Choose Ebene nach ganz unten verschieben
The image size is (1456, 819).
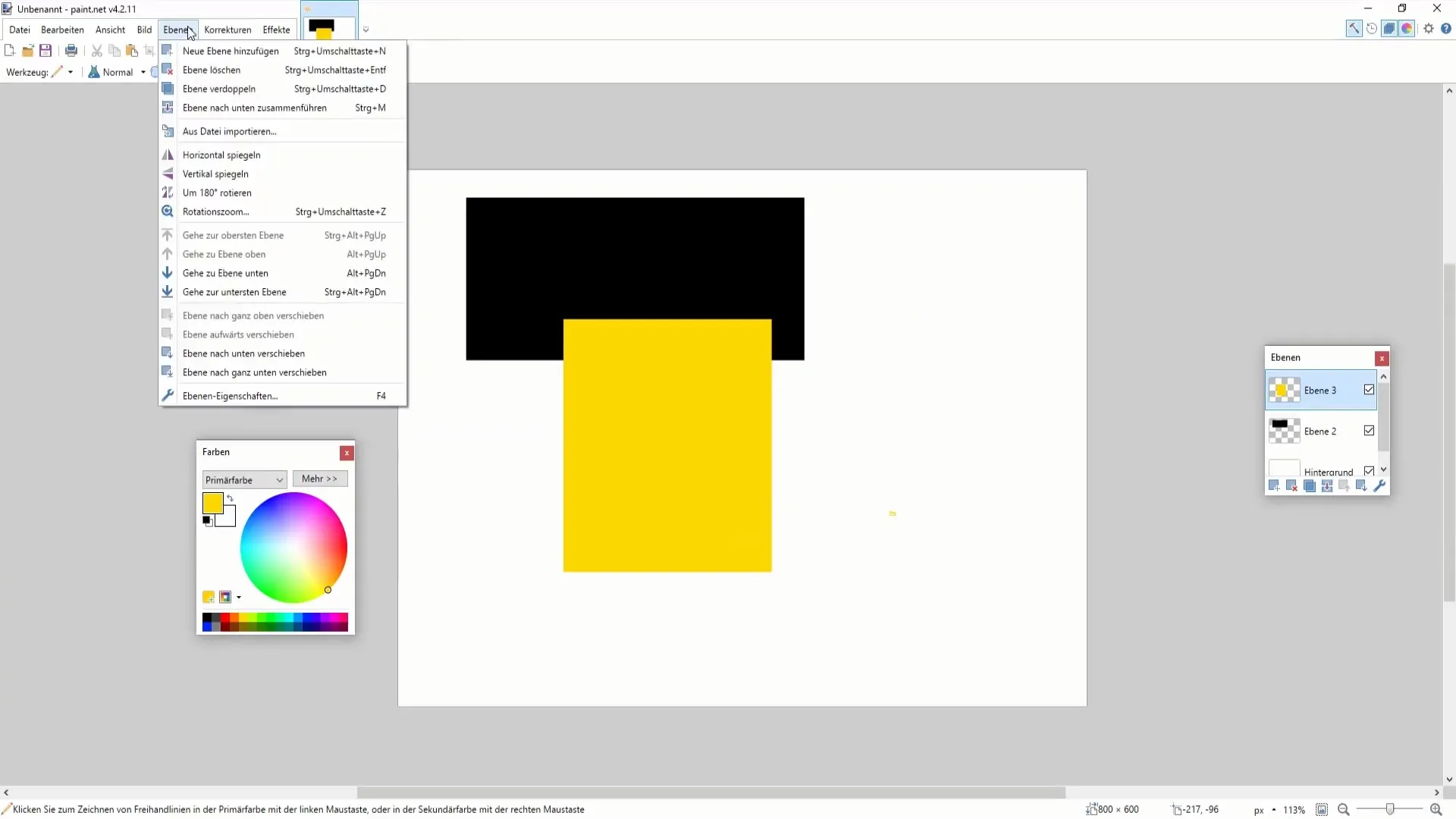coord(283,372)
